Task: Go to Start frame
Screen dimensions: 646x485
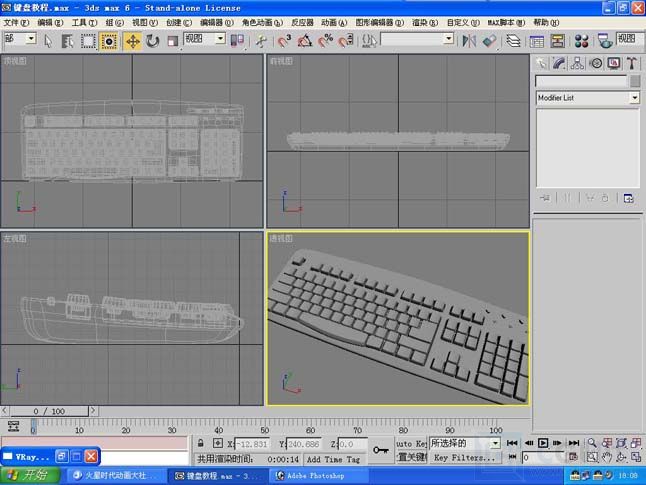Action: [512, 443]
